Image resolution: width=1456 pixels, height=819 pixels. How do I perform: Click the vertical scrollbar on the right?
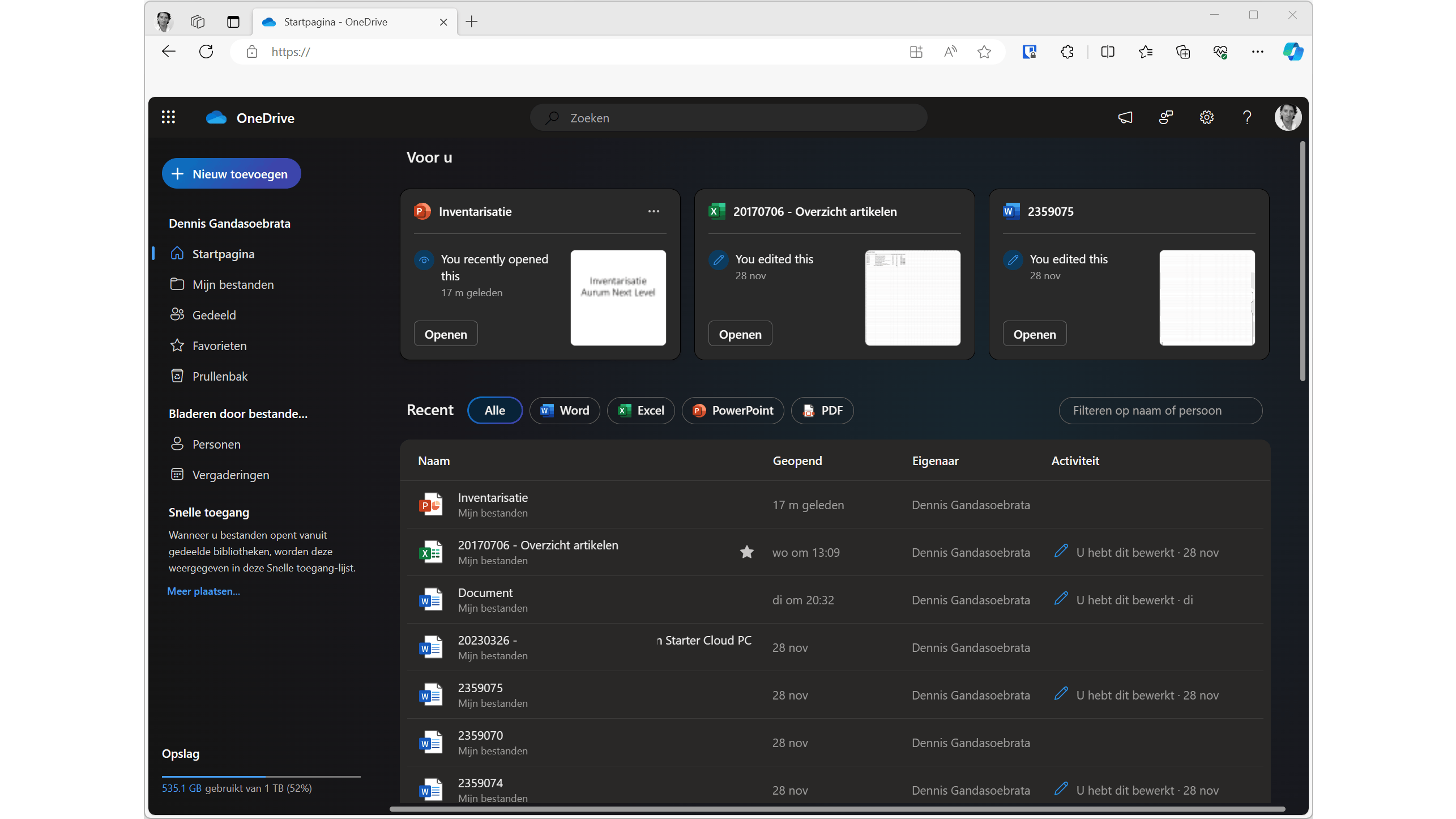pos(1302,261)
